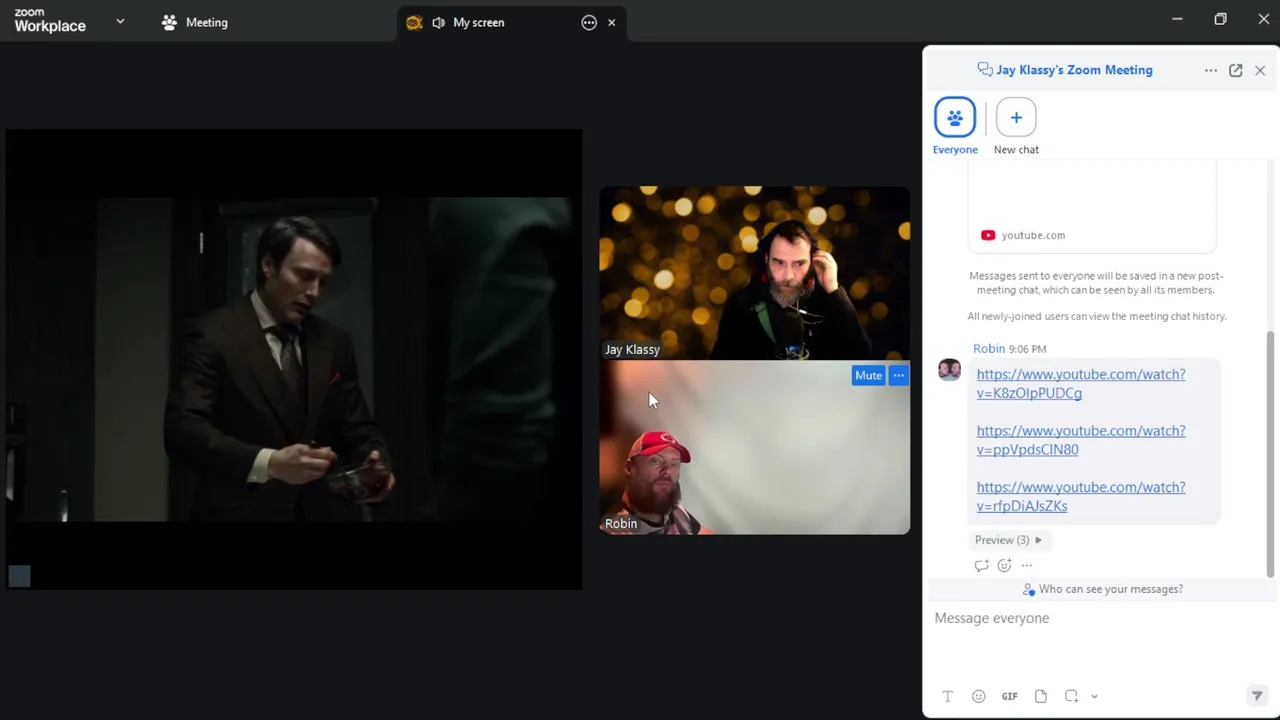
Task: Click Robin's avatar in the chat
Action: (x=949, y=370)
